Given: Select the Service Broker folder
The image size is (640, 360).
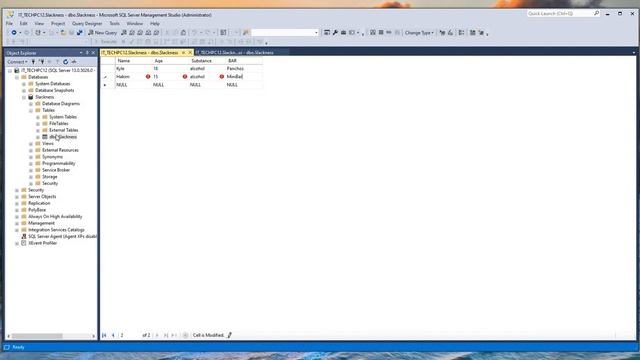Looking at the screenshot, I should point(56,170).
